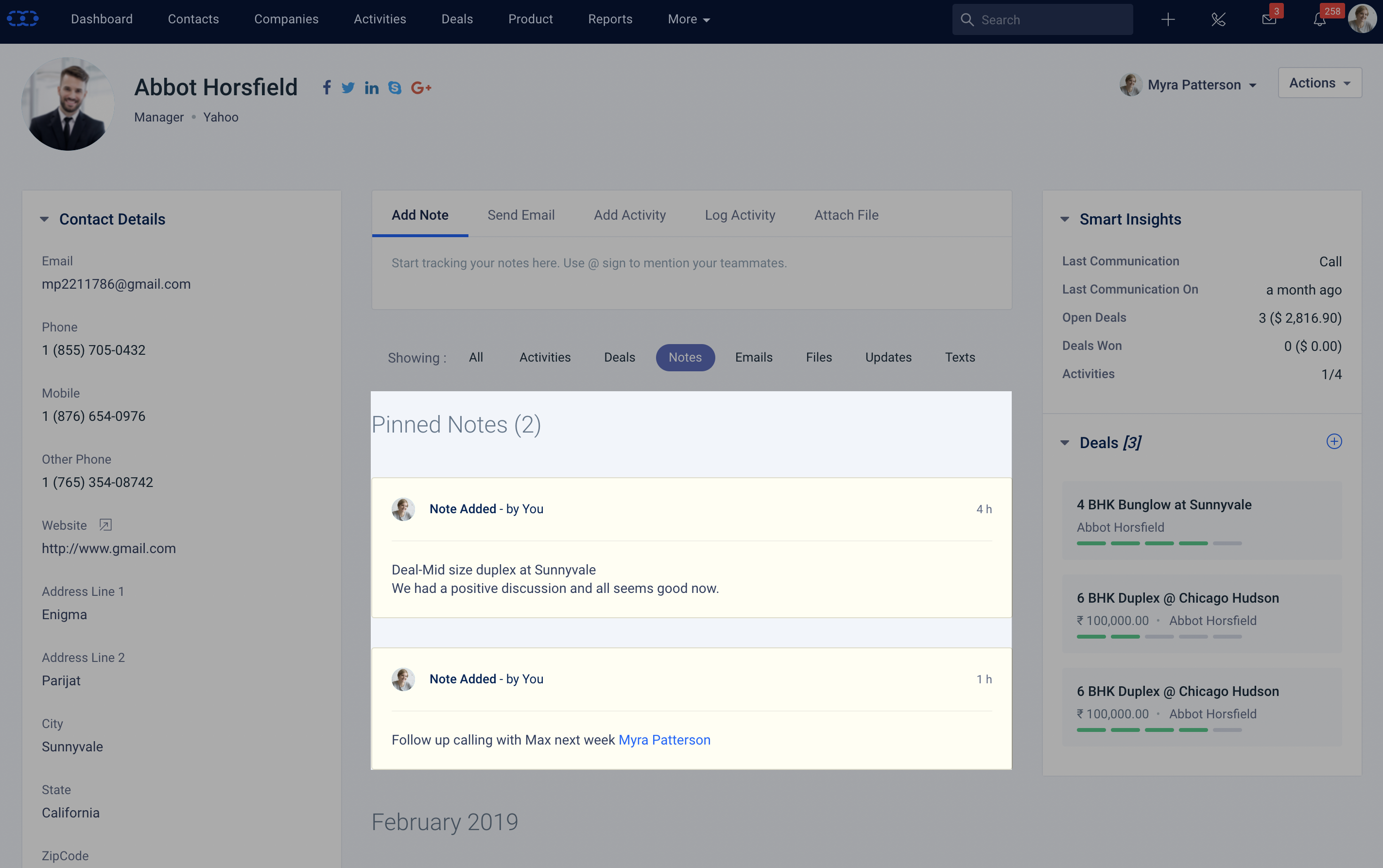Open the More dropdown in navbar

point(689,19)
